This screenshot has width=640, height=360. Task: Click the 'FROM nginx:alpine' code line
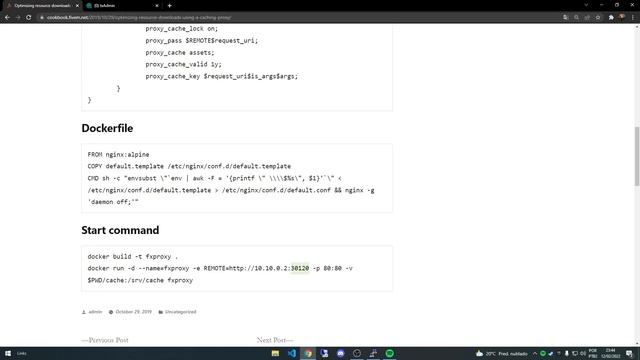[118, 154]
